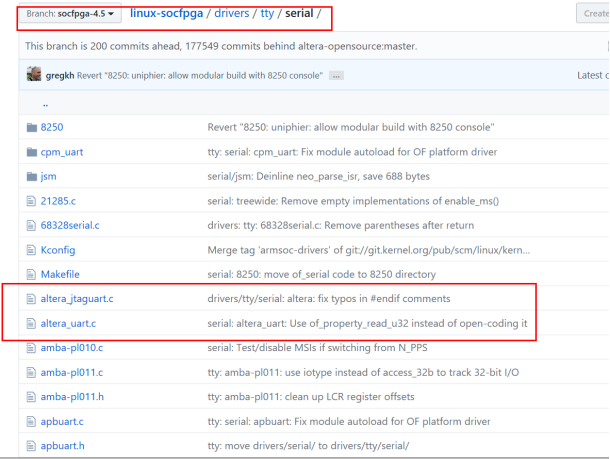Click the amba-pl011.c file icon
610x459 pixels.
coord(31,373)
